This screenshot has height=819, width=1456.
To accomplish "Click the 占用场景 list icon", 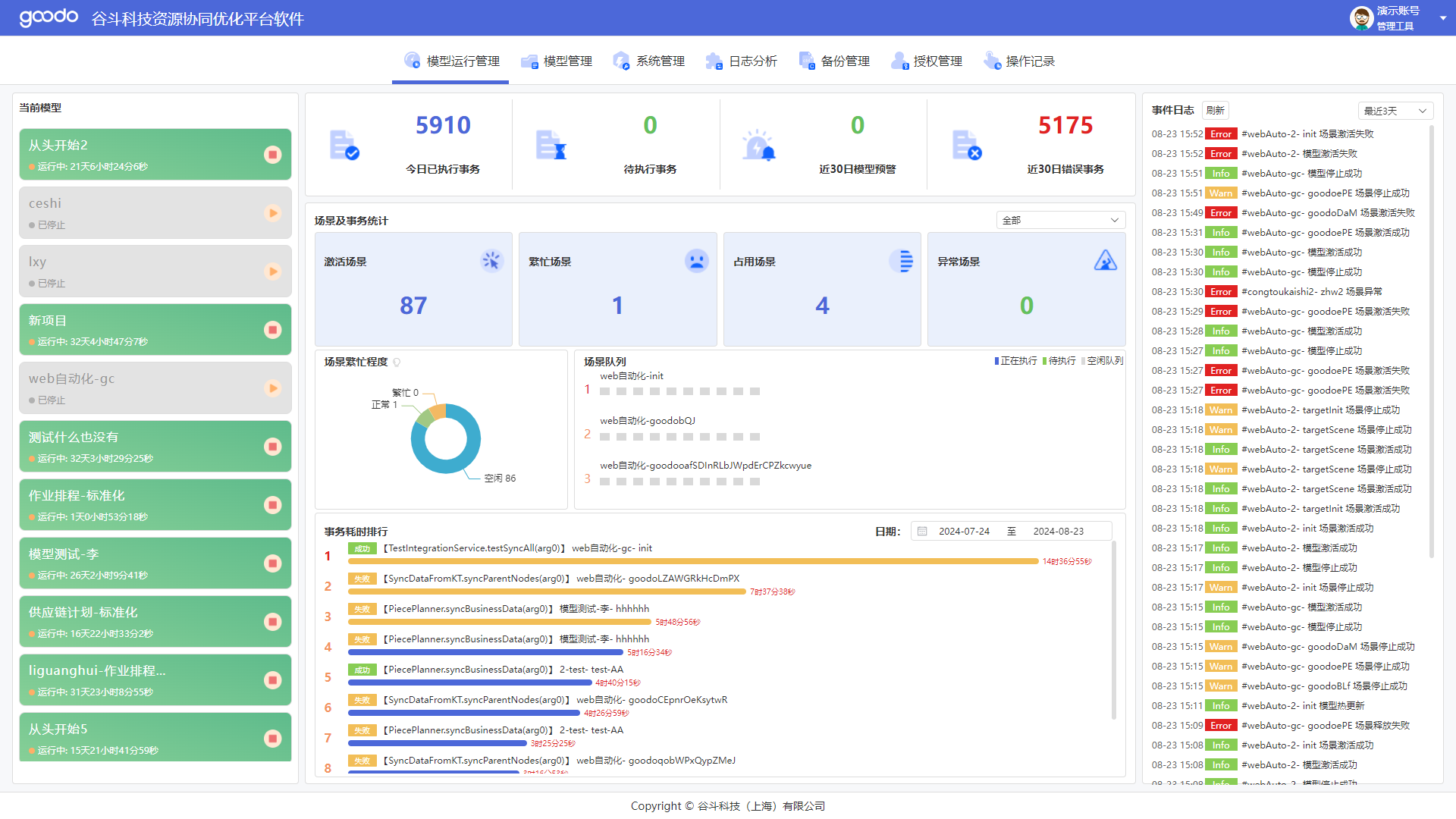I will [x=901, y=261].
